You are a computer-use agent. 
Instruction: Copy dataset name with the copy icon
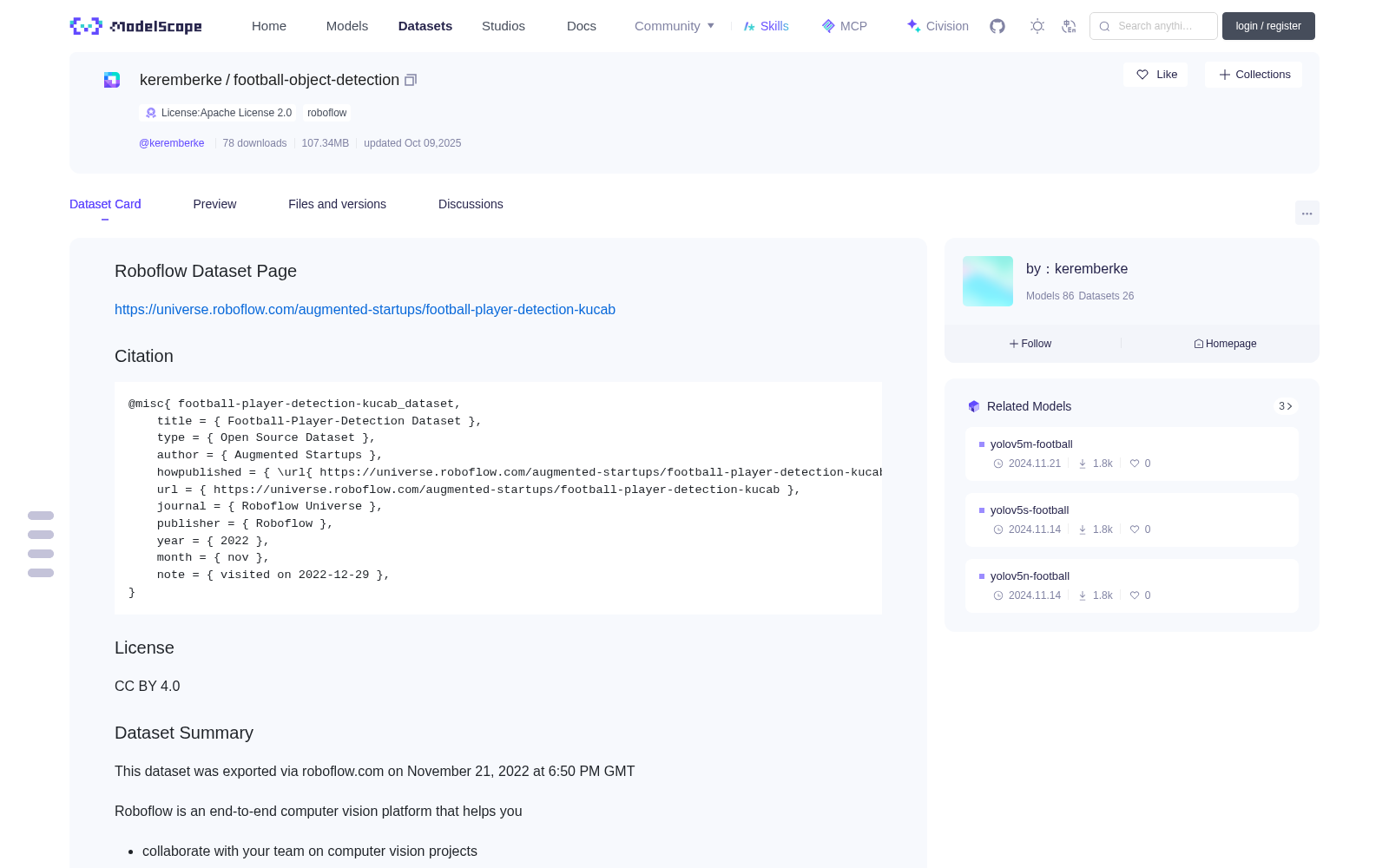coord(411,80)
